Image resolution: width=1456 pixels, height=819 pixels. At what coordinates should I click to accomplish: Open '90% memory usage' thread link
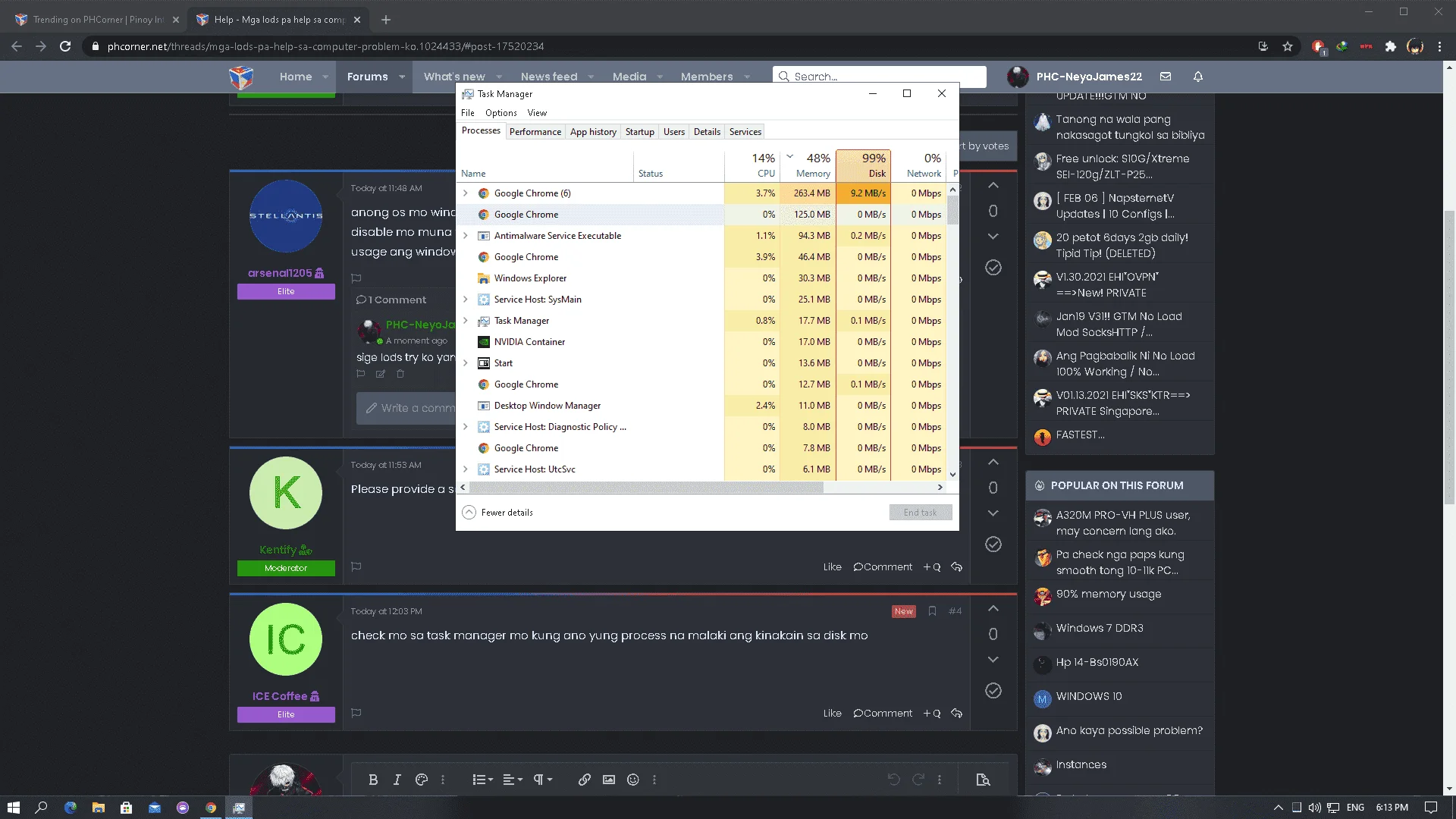click(1109, 594)
